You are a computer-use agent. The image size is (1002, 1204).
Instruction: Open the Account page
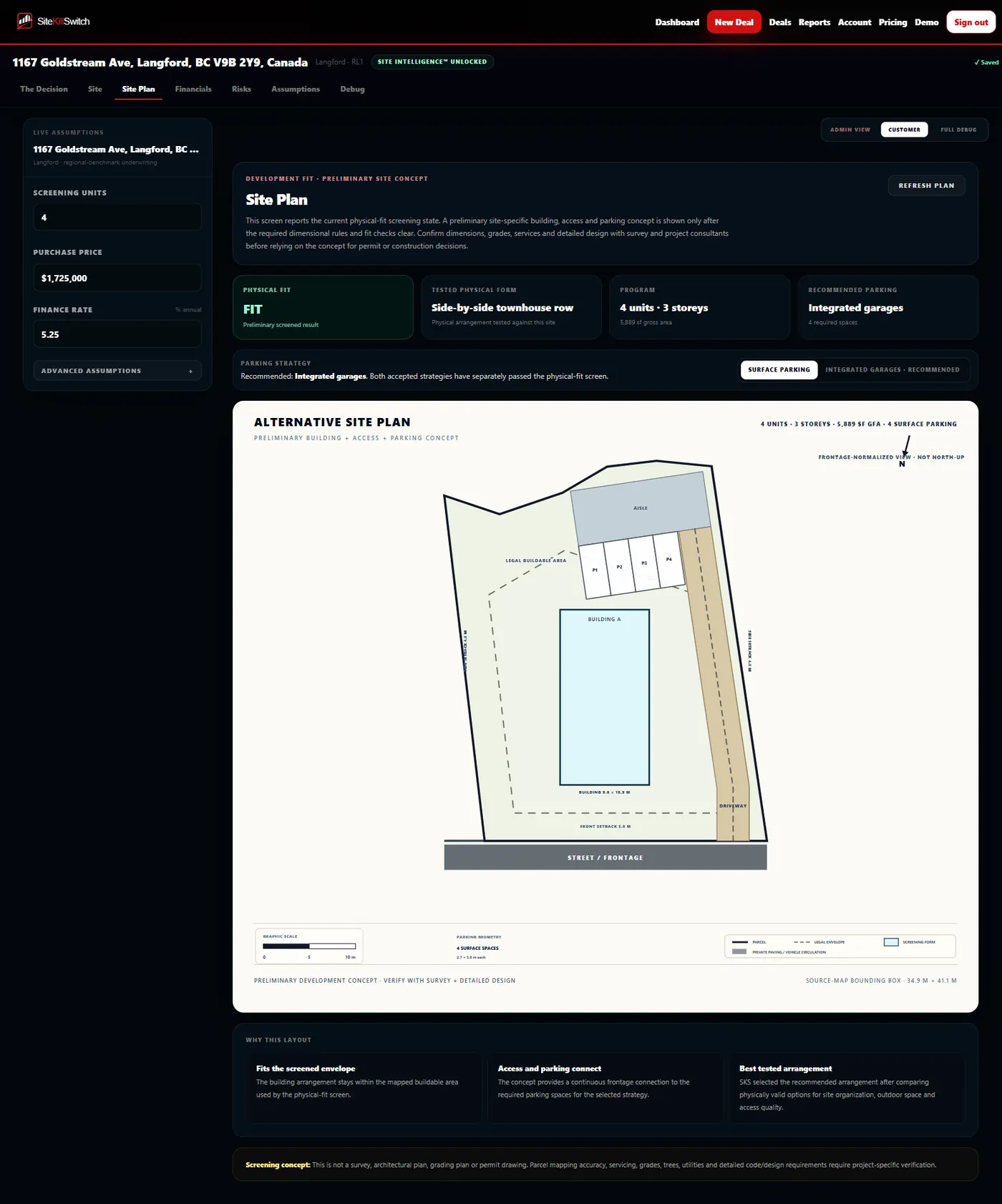tap(855, 22)
